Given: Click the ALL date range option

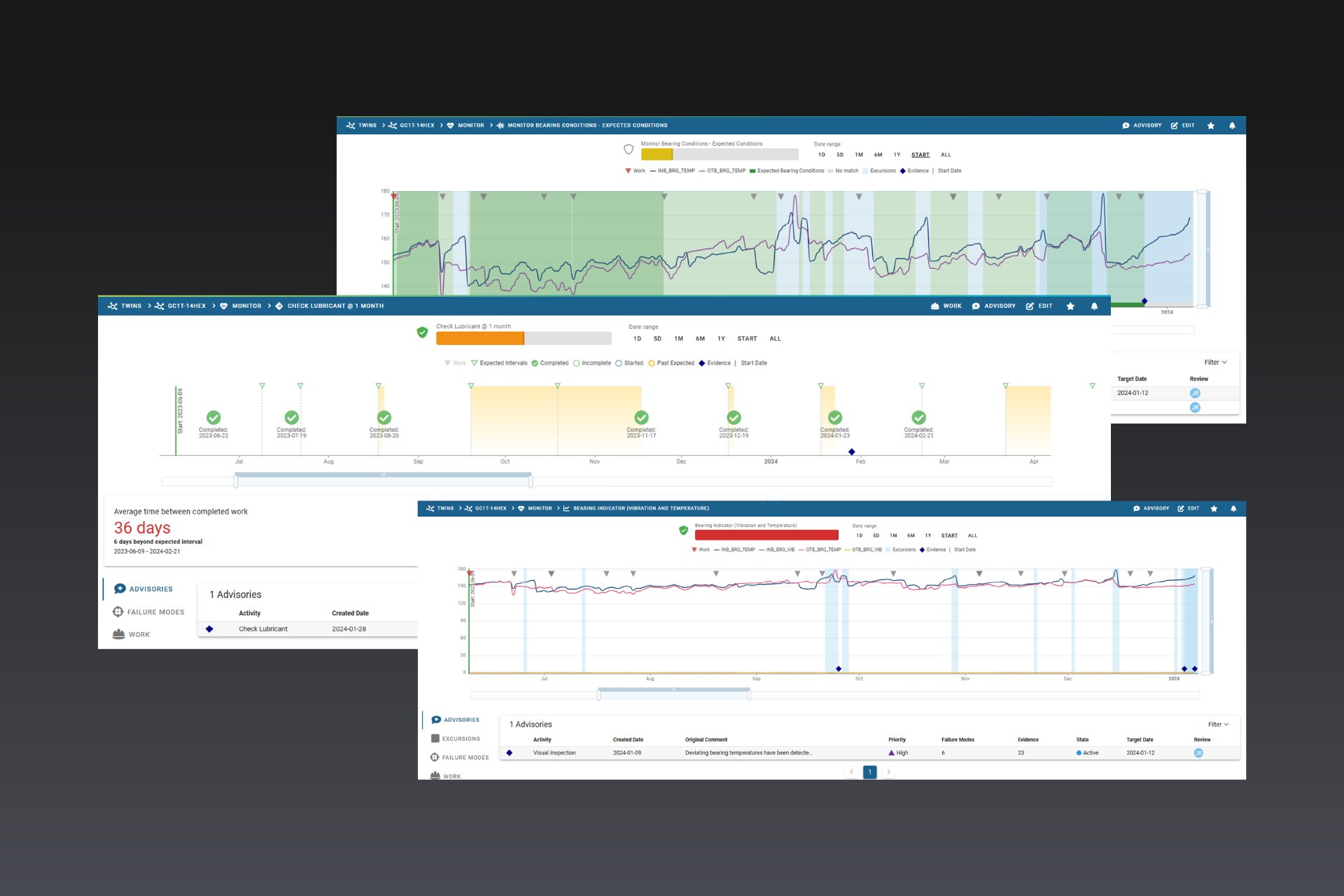Looking at the screenshot, I should coord(972,535).
